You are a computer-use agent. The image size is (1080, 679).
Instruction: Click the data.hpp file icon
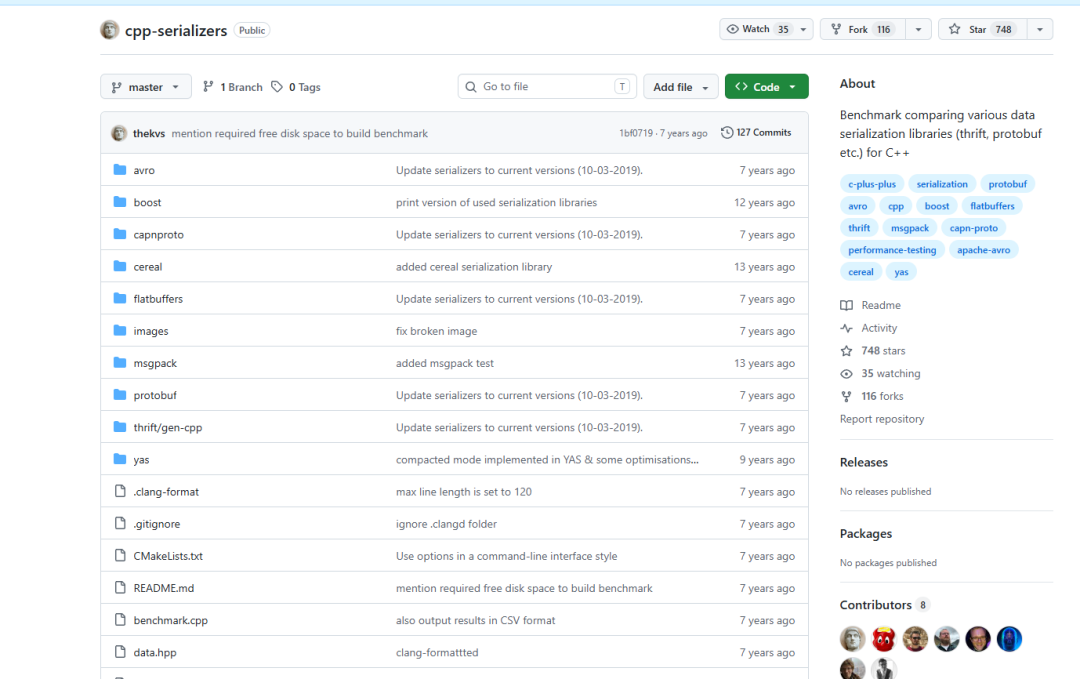point(120,651)
